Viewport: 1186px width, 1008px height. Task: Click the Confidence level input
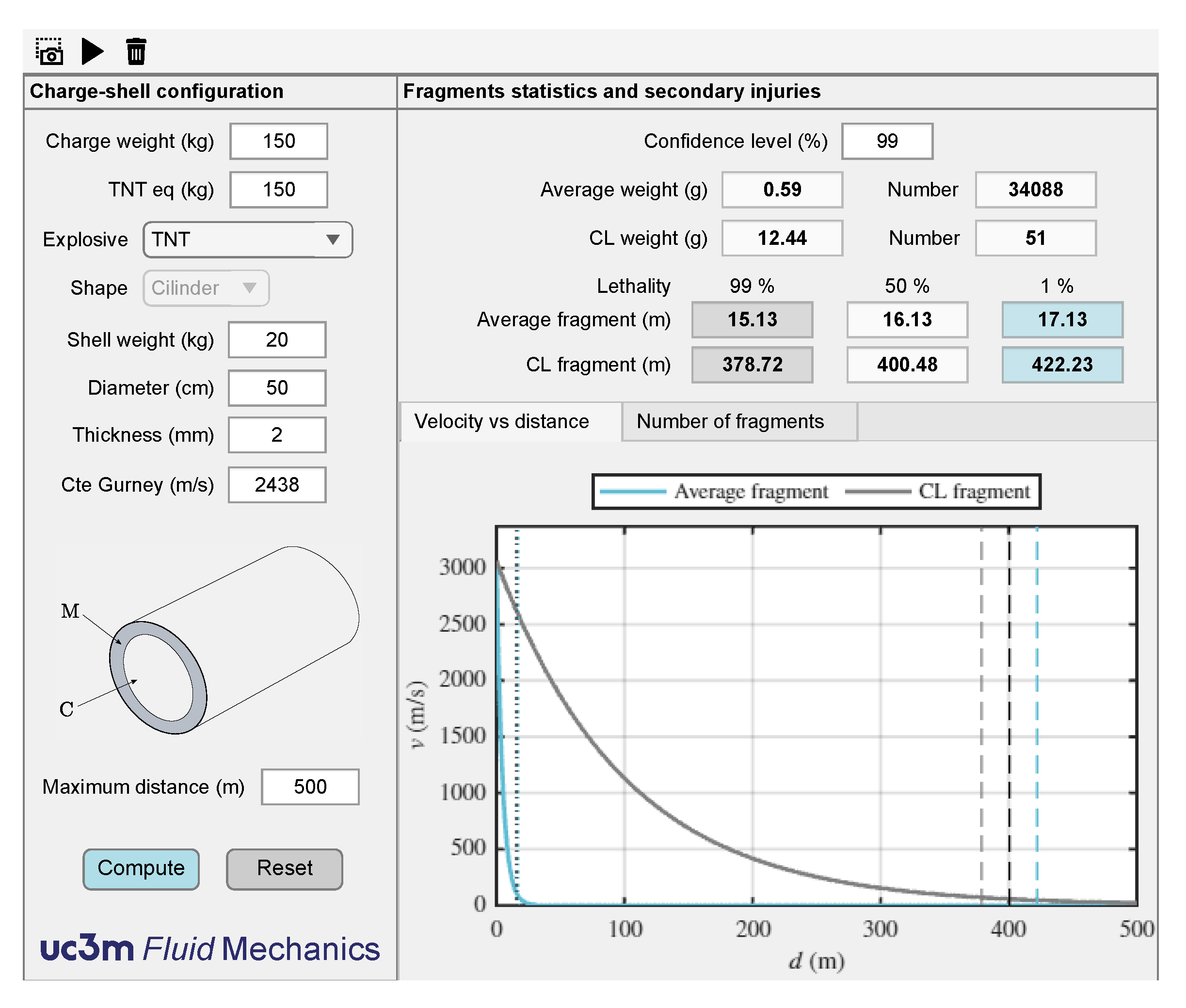pos(886,141)
